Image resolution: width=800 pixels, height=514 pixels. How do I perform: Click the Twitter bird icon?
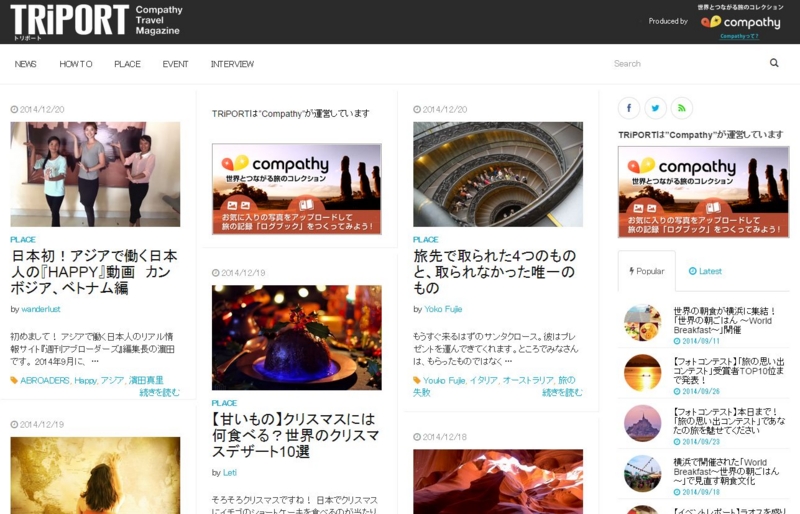655,108
